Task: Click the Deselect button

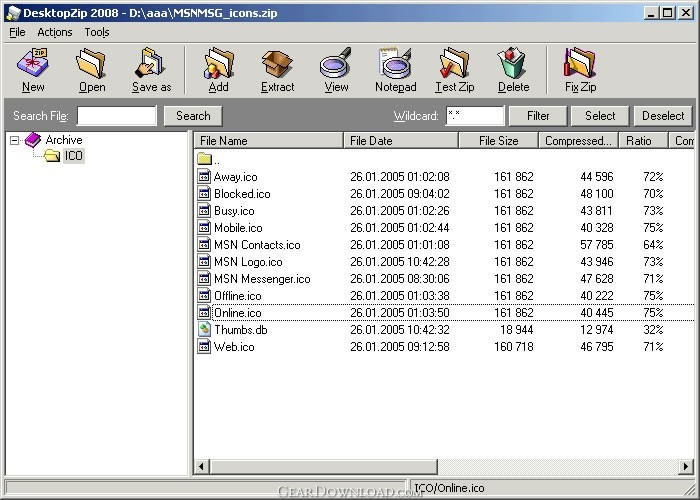Action: 663,116
